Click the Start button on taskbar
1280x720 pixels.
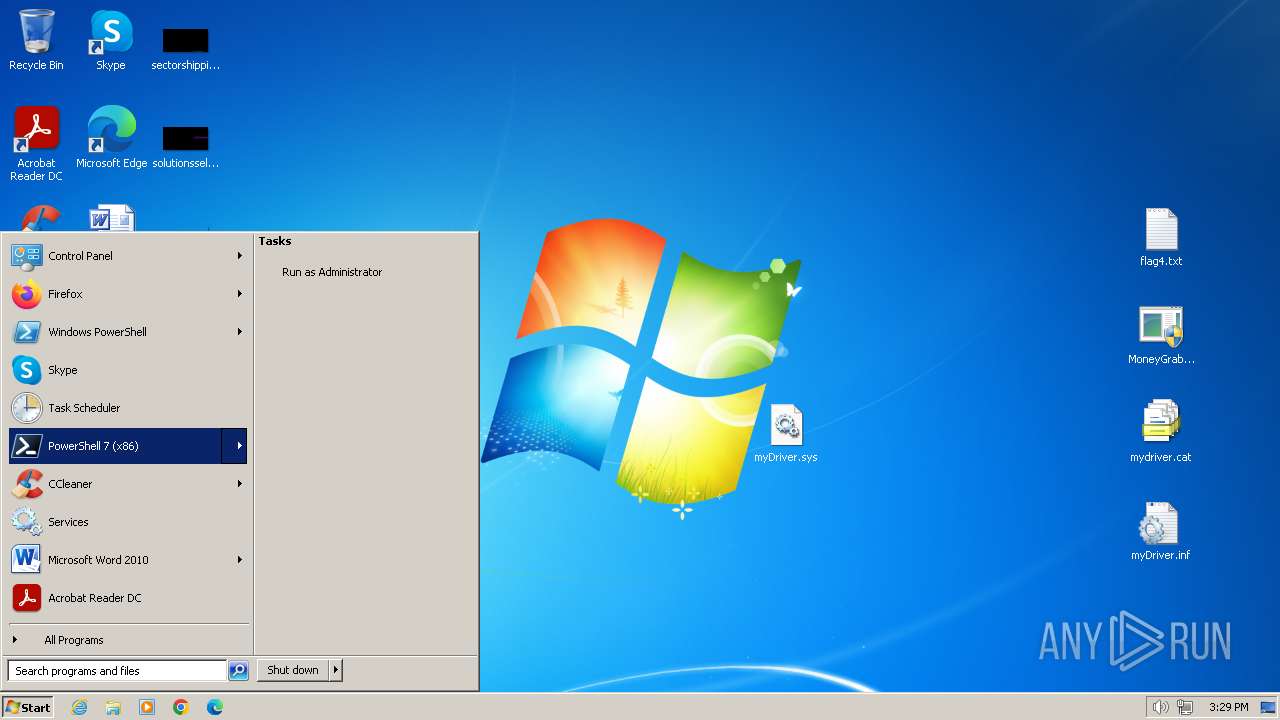28,707
